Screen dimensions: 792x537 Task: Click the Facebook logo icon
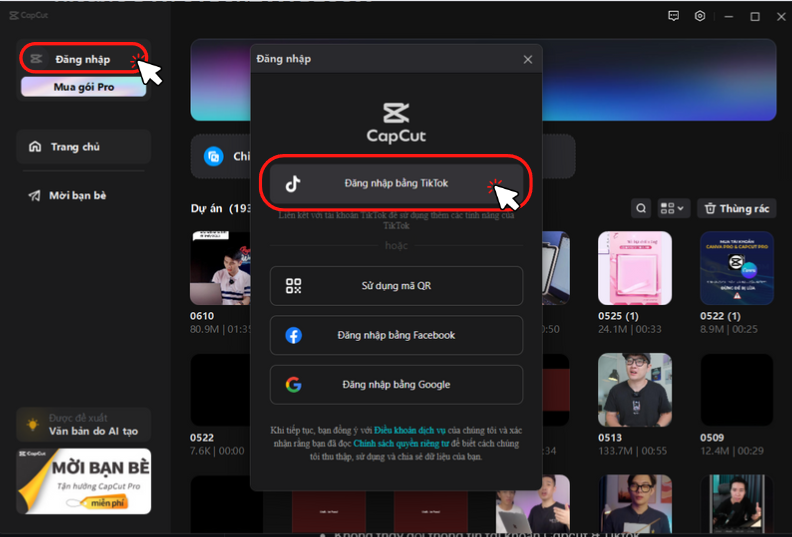coord(293,335)
